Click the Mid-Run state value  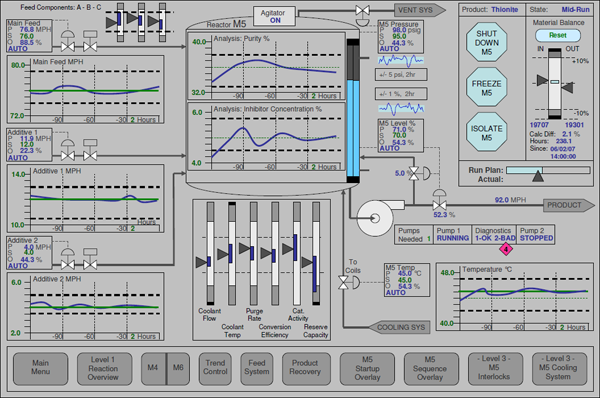(576, 10)
